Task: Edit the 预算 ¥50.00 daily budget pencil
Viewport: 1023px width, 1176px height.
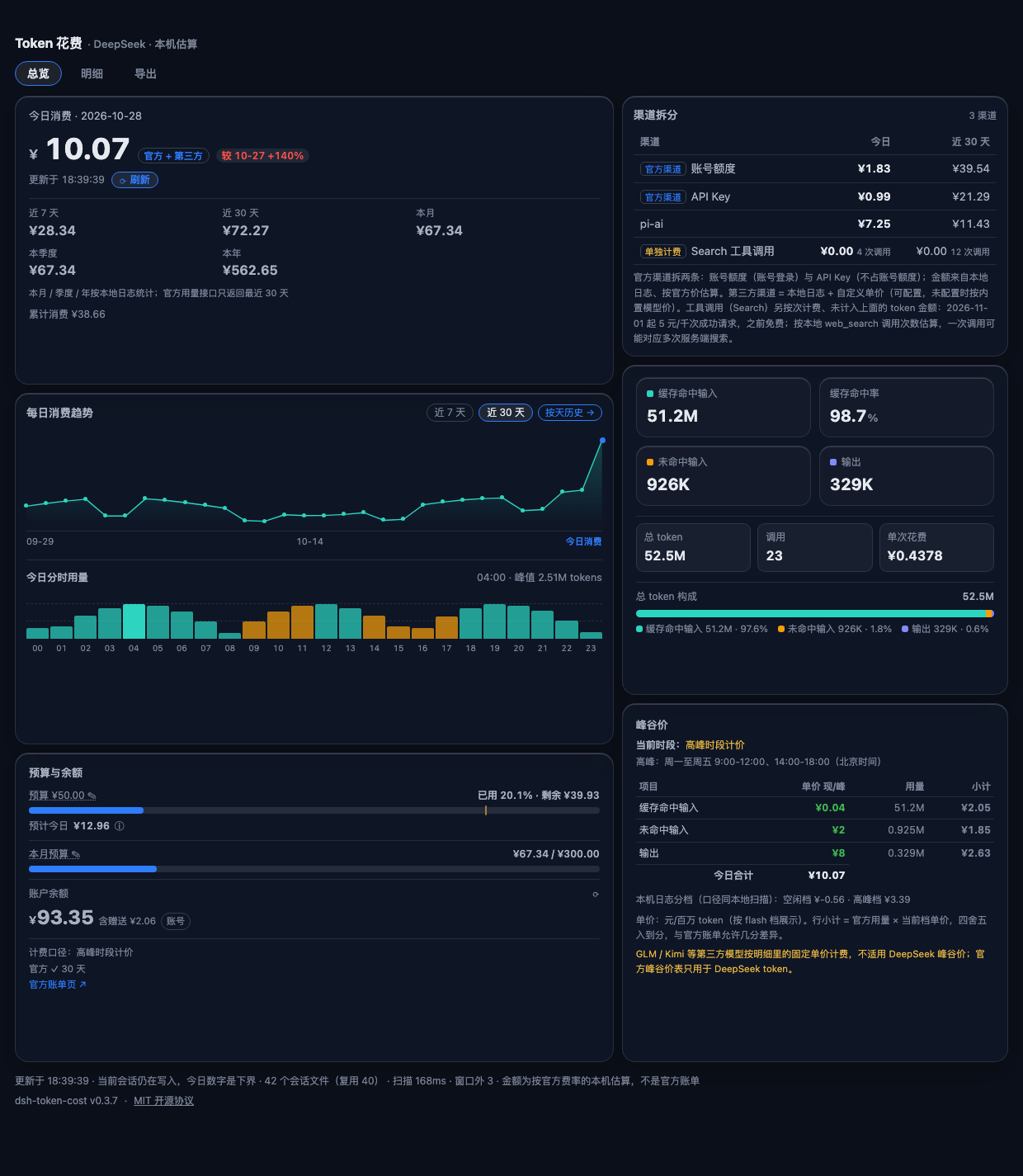Action: pos(92,796)
